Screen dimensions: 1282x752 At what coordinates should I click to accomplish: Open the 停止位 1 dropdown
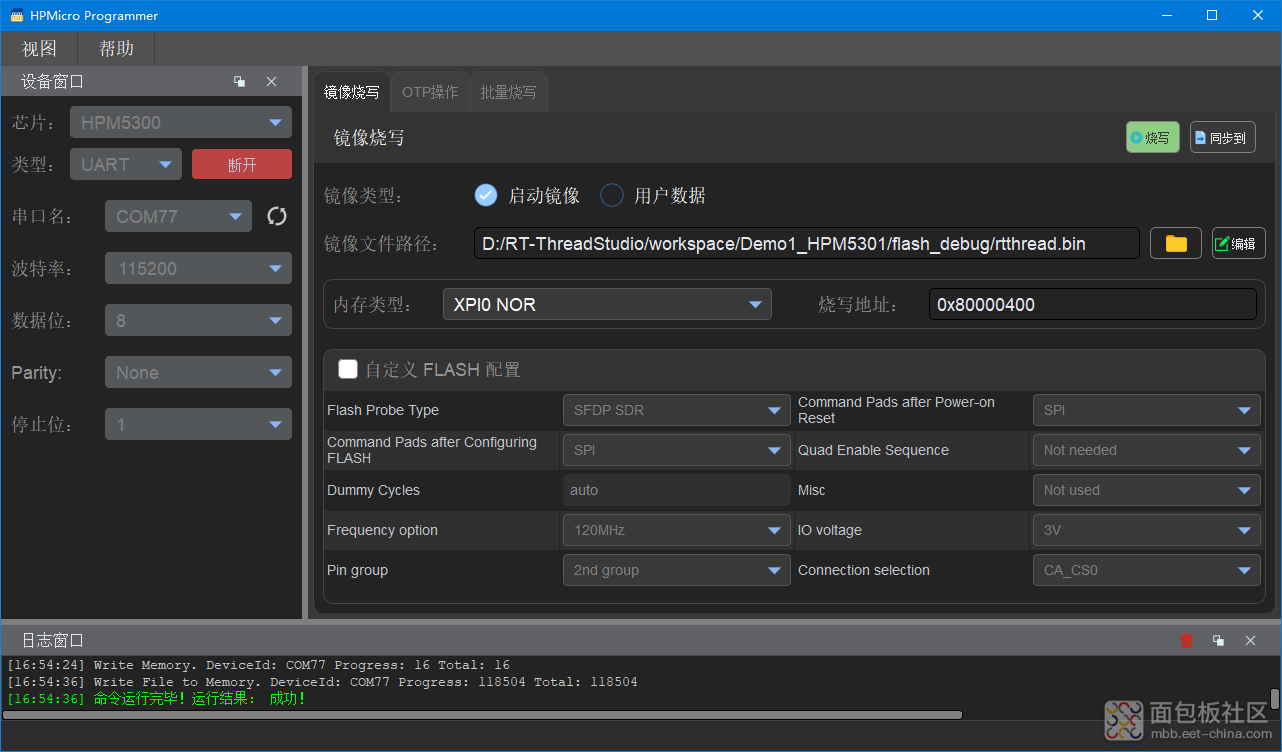[198, 424]
